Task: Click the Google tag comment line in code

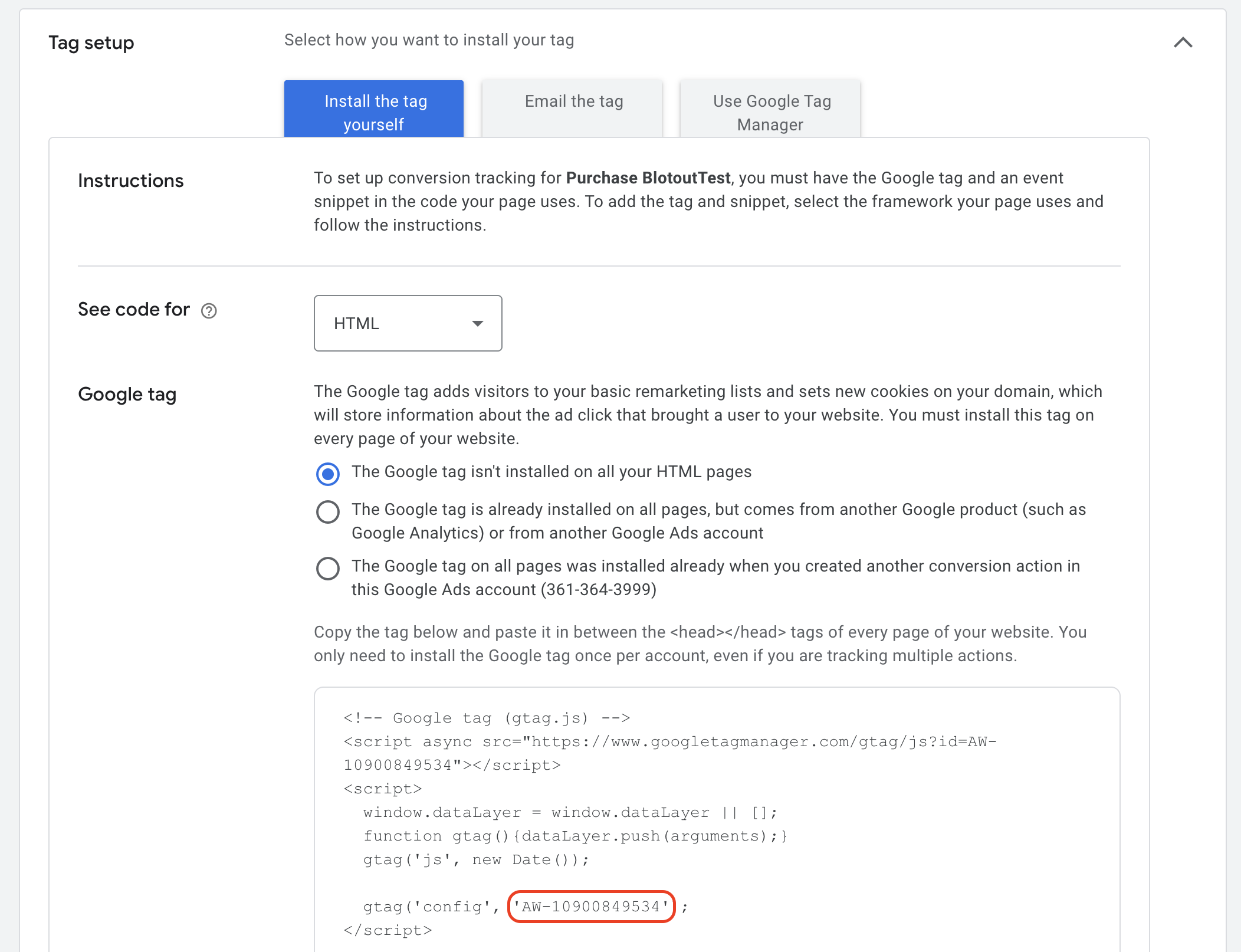Action: [487, 718]
